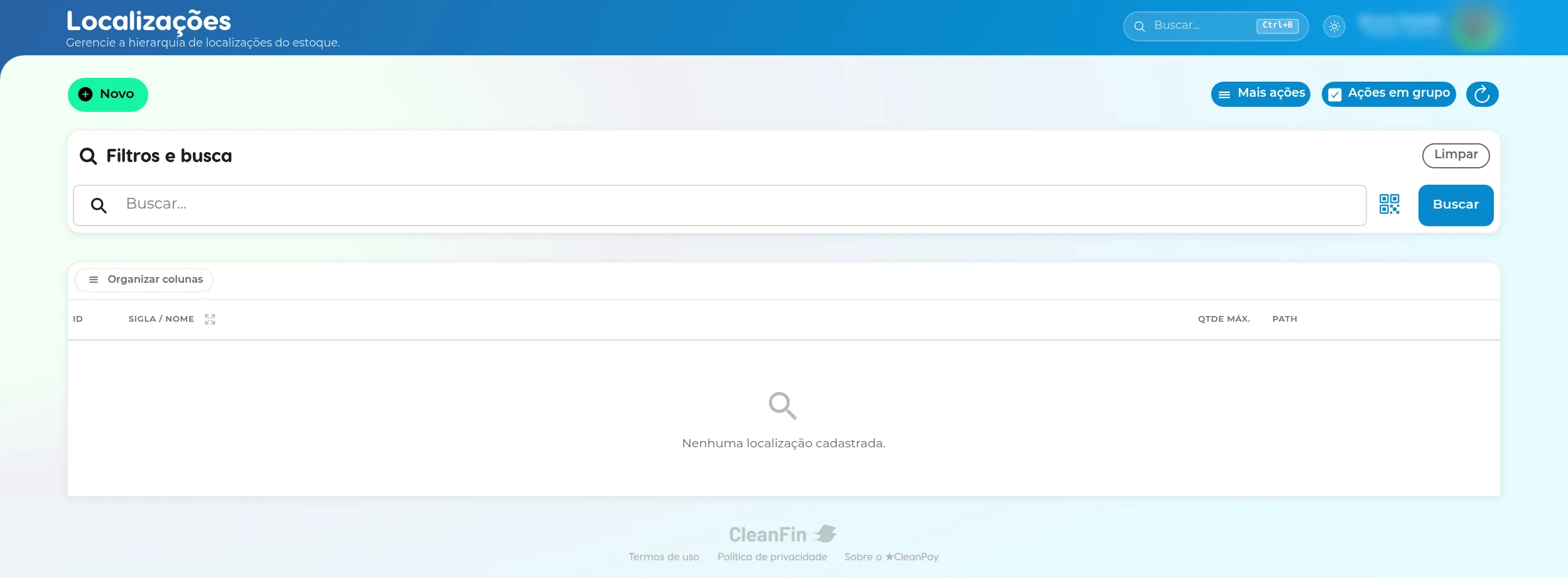This screenshot has width=1568, height=578.
Task: Click the expand icon beside Sigla / Nome
Action: (210, 319)
